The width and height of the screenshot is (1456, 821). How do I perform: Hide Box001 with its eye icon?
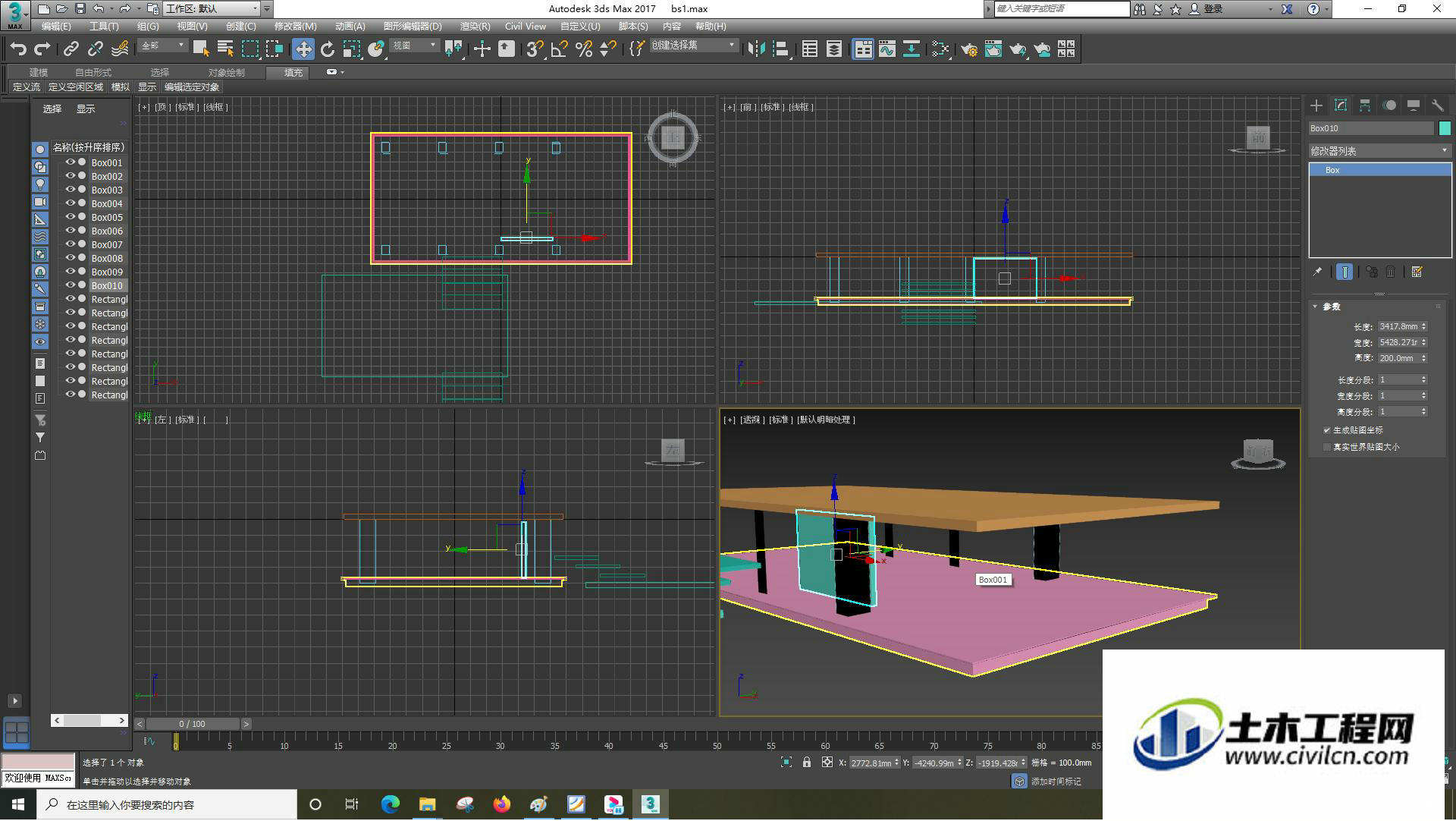tap(71, 162)
